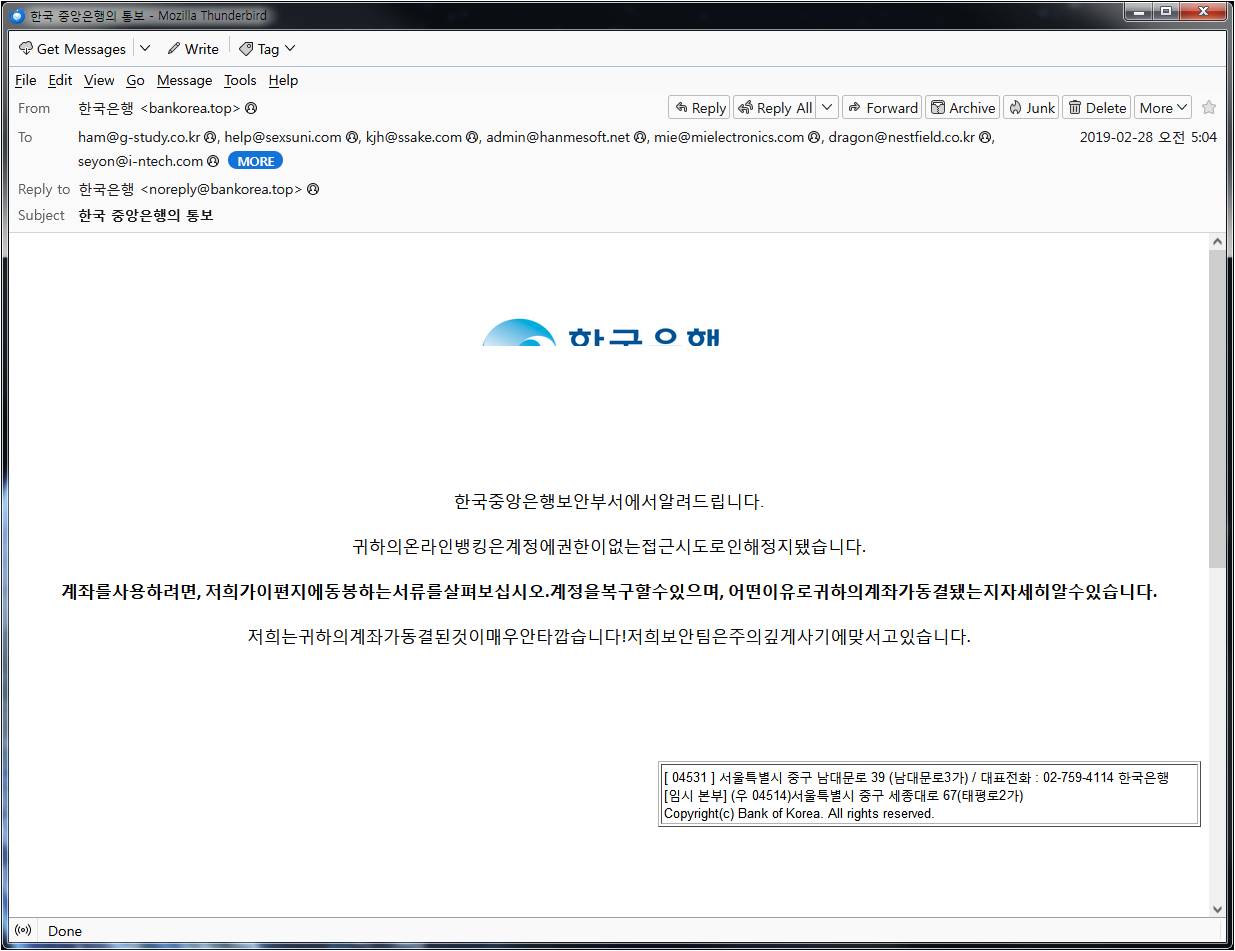1235x951 pixels.
Task: Toggle the star on this message
Action: (1209, 108)
